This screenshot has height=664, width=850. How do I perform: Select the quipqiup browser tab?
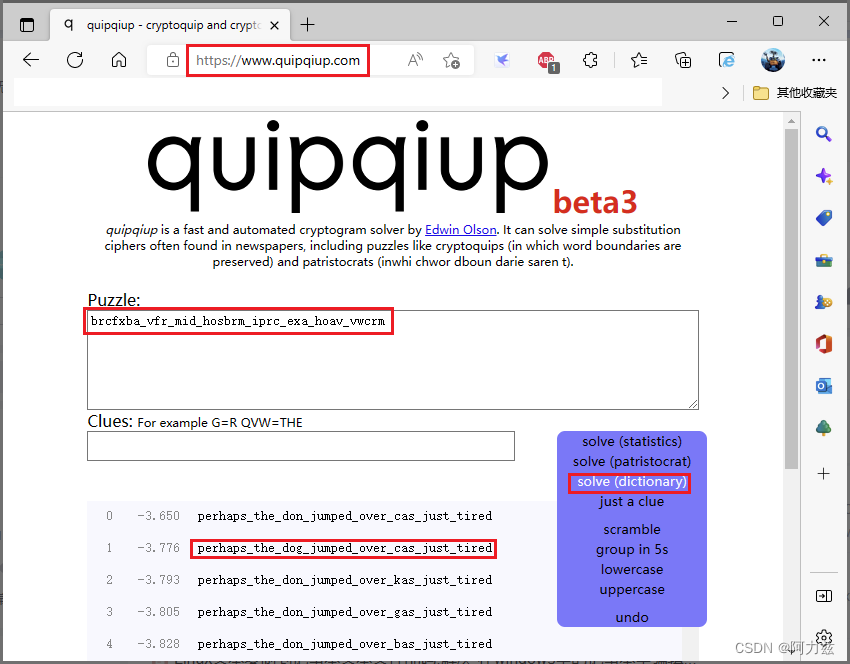pos(171,25)
